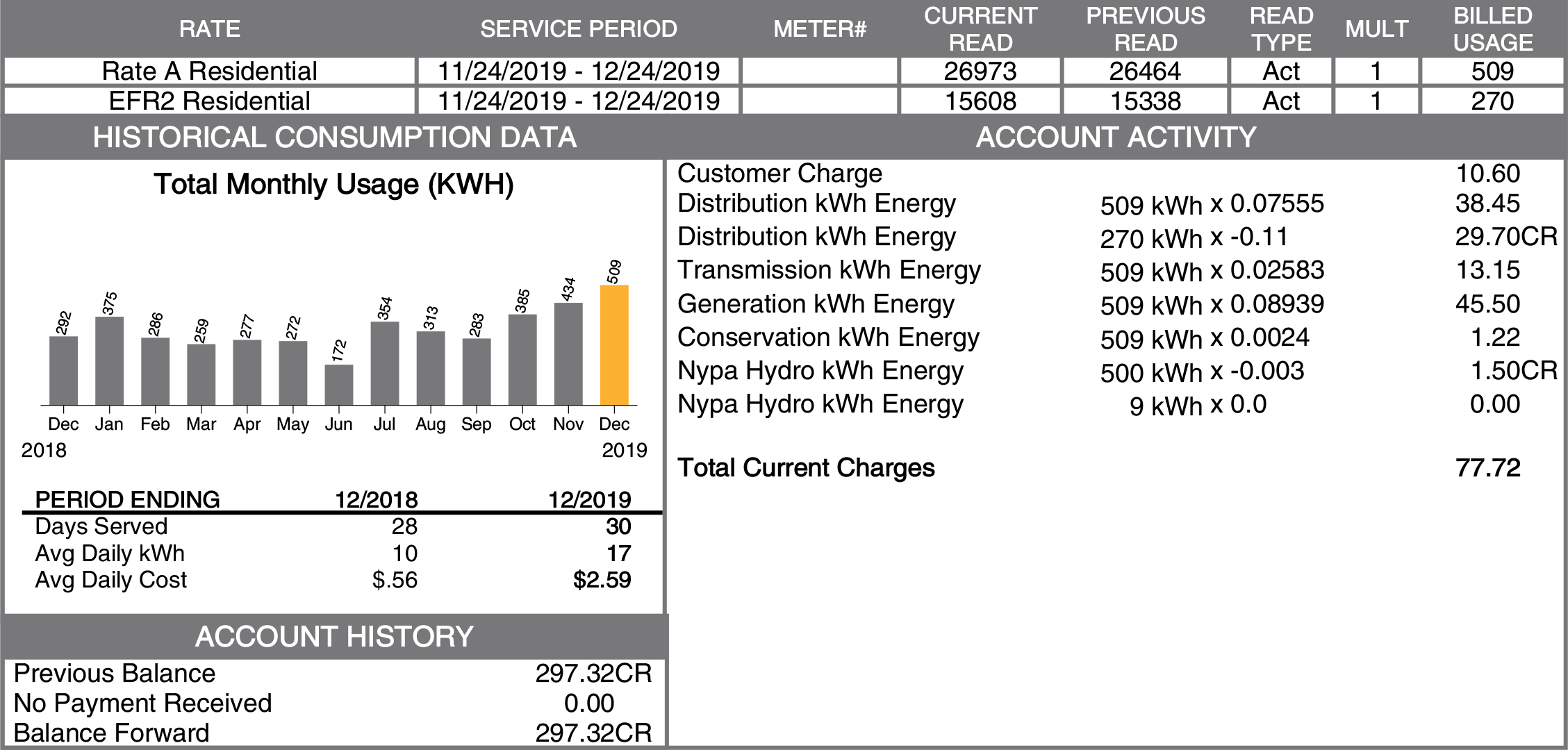Select the Account Activity header
Image resolution: width=1568 pixels, height=750 pixels.
[x=1116, y=137]
